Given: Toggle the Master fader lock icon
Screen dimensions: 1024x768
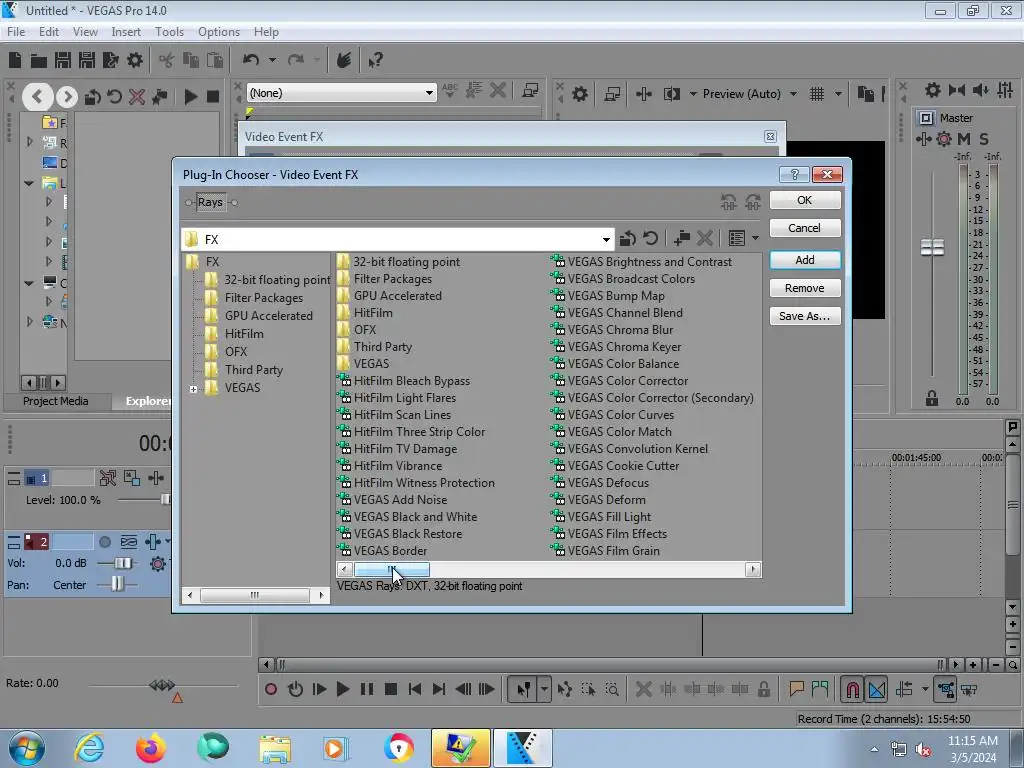Looking at the screenshot, I should coord(932,398).
